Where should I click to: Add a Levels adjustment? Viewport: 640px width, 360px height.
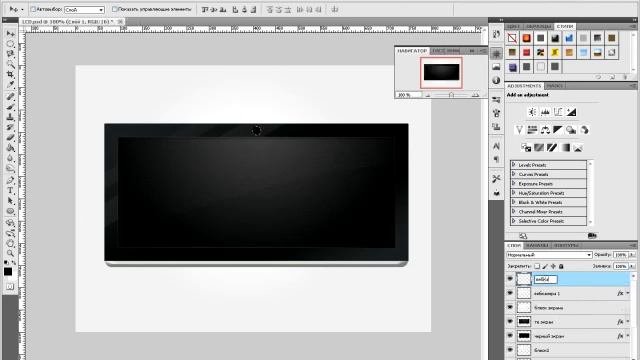pyautogui.click(x=545, y=112)
